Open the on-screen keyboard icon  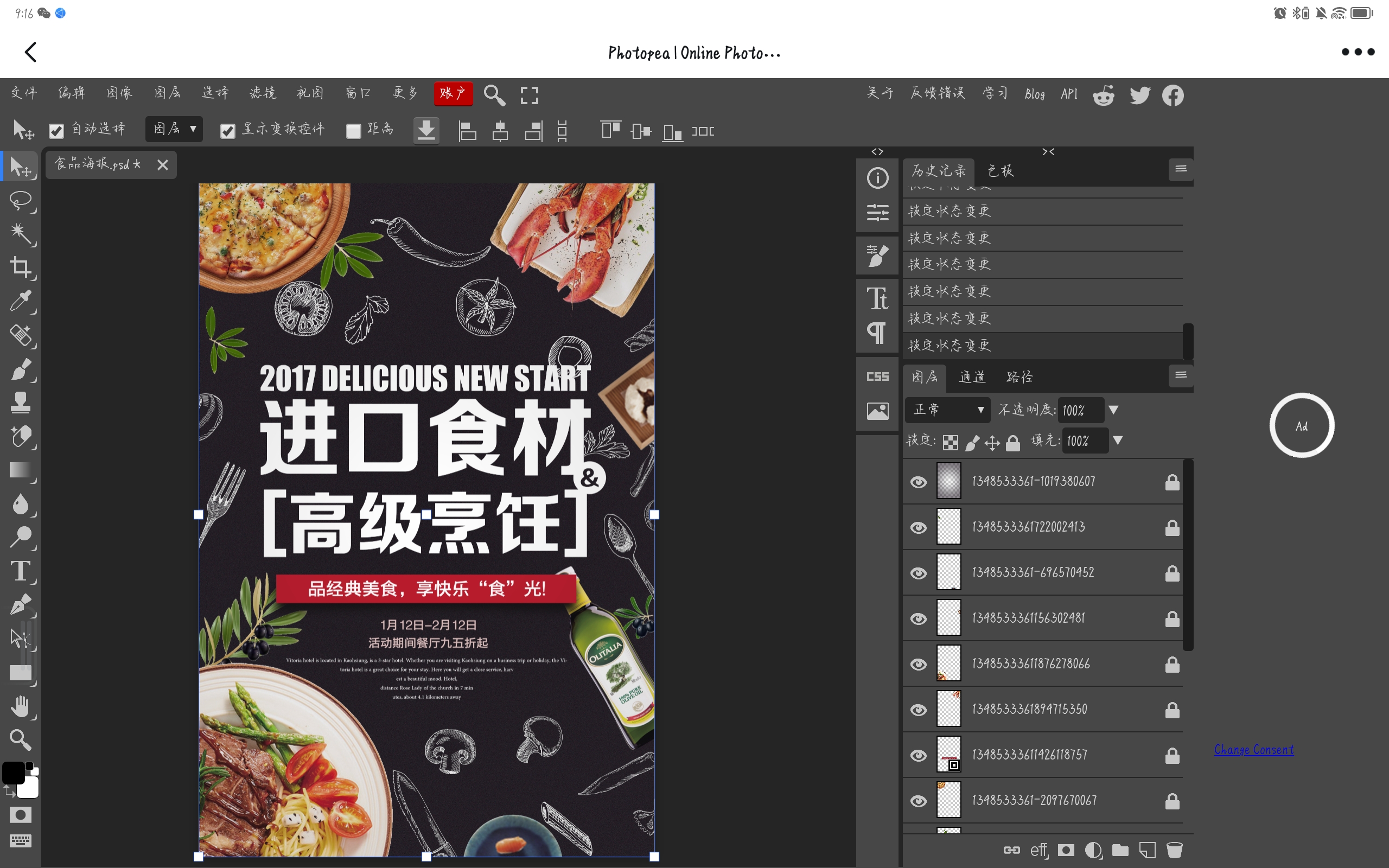21,841
